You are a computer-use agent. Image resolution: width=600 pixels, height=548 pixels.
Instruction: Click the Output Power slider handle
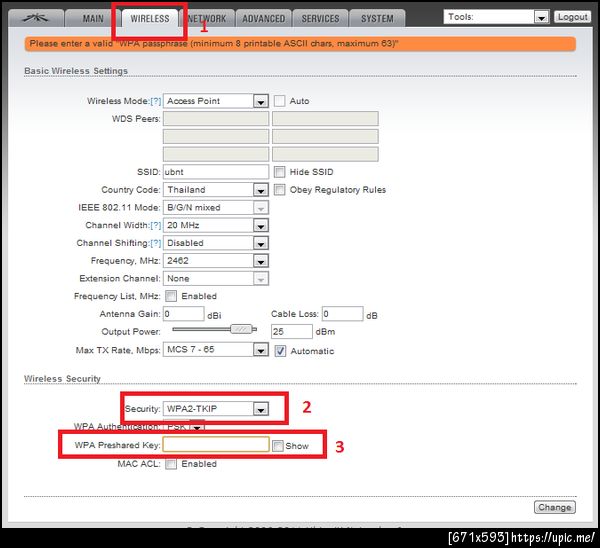[241, 329]
